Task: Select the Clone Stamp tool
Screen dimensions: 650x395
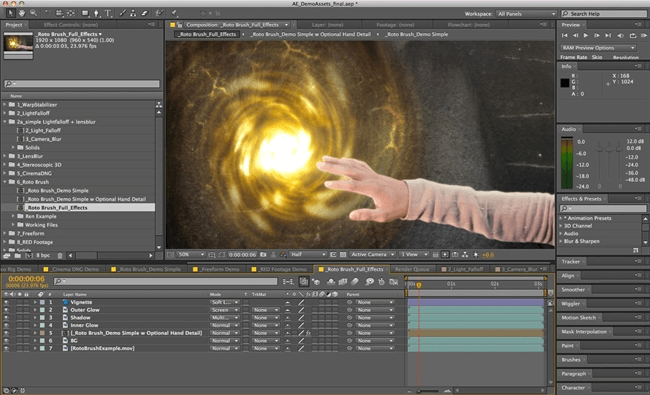Action: (x=133, y=13)
